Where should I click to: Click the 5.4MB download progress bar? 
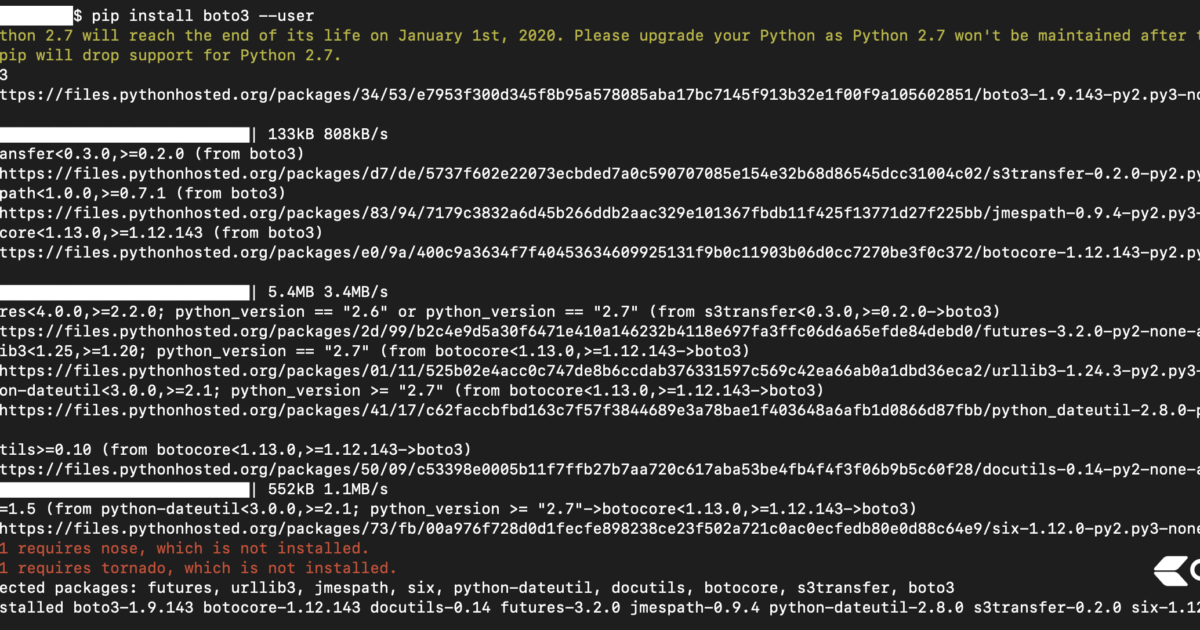[x=124, y=292]
